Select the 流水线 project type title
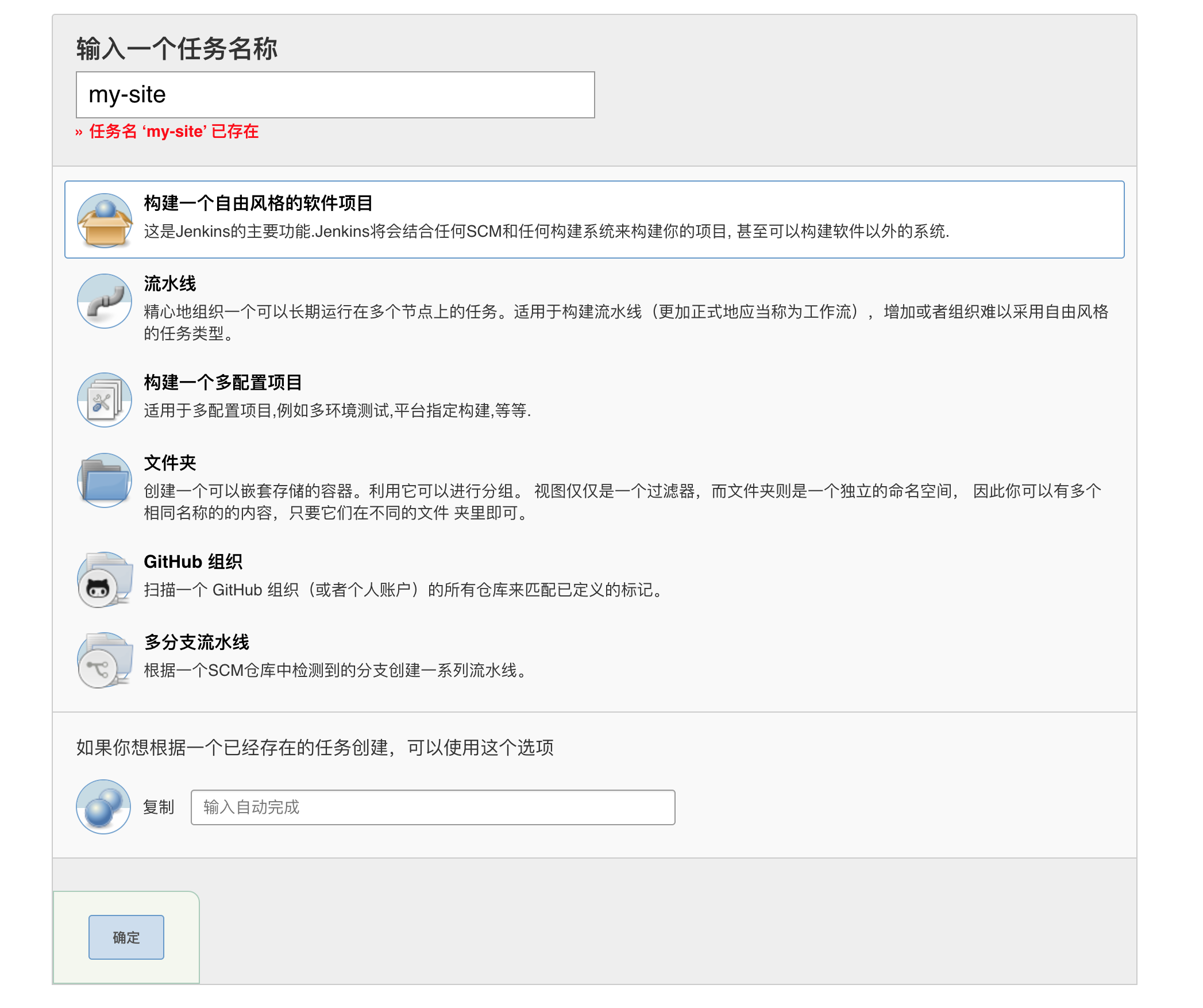The image size is (1203, 1008). pyautogui.click(x=169, y=283)
